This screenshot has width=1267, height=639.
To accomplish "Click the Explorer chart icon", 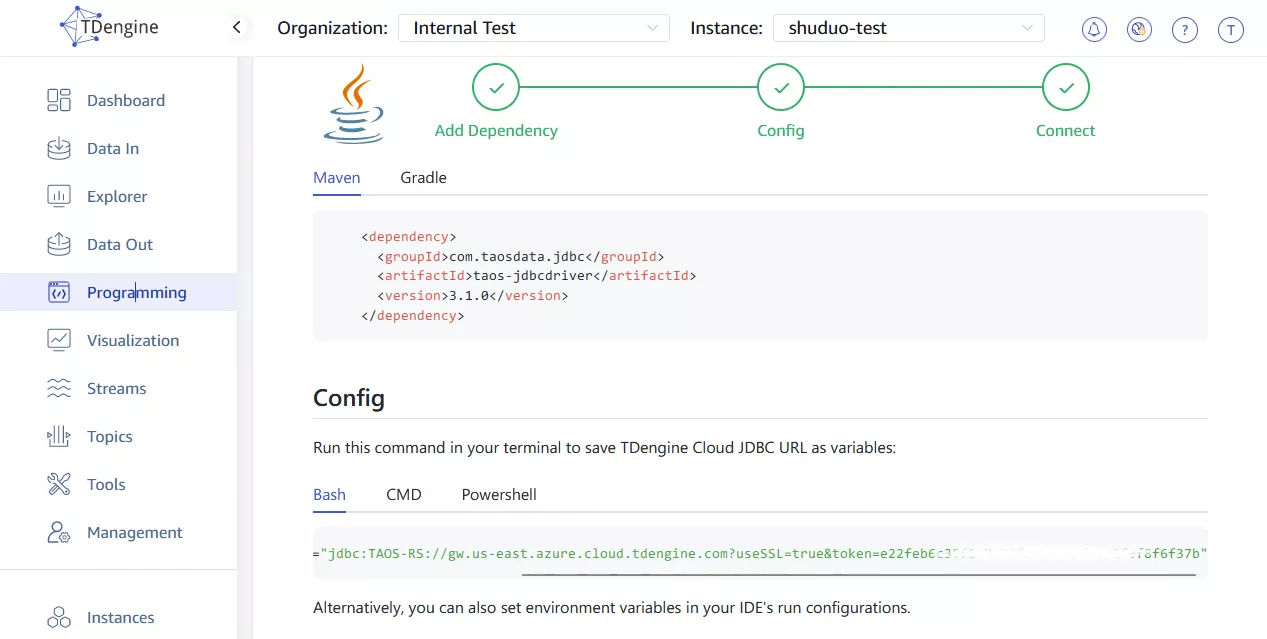I will [x=59, y=196].
